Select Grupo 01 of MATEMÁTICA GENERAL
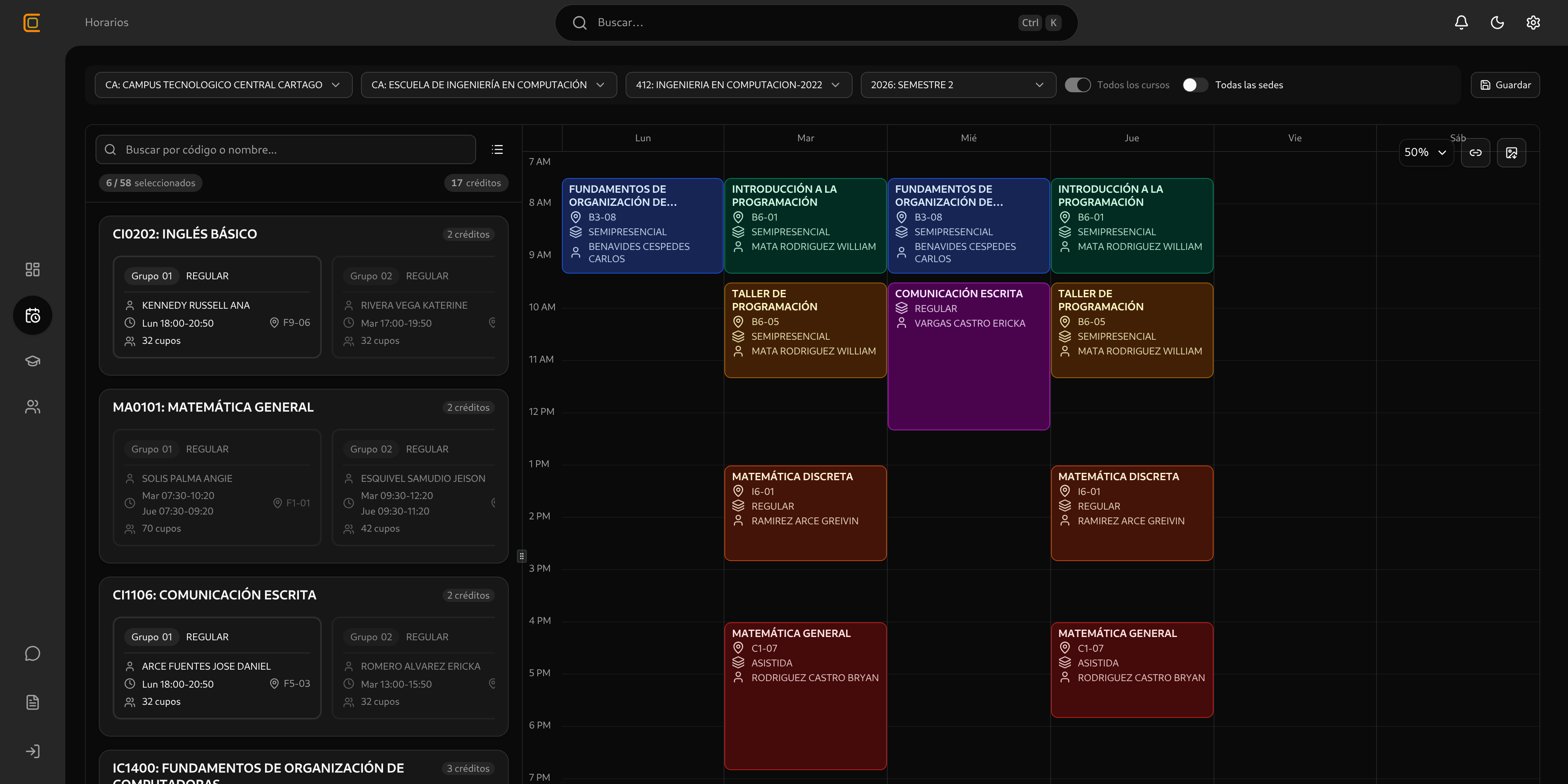Image resolution: width=1568 pixels, height=784 pixels. pos(217,487)
